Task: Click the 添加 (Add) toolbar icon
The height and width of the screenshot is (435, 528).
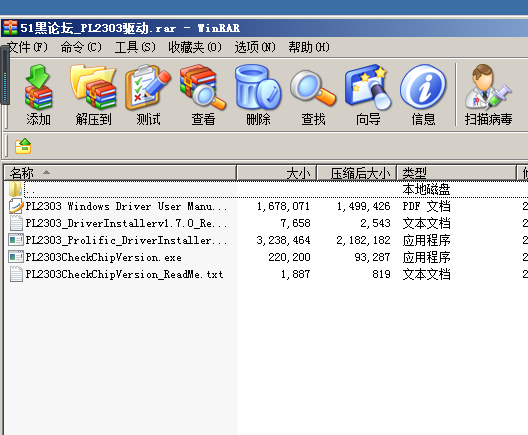Action: click(x=38, y=94)
